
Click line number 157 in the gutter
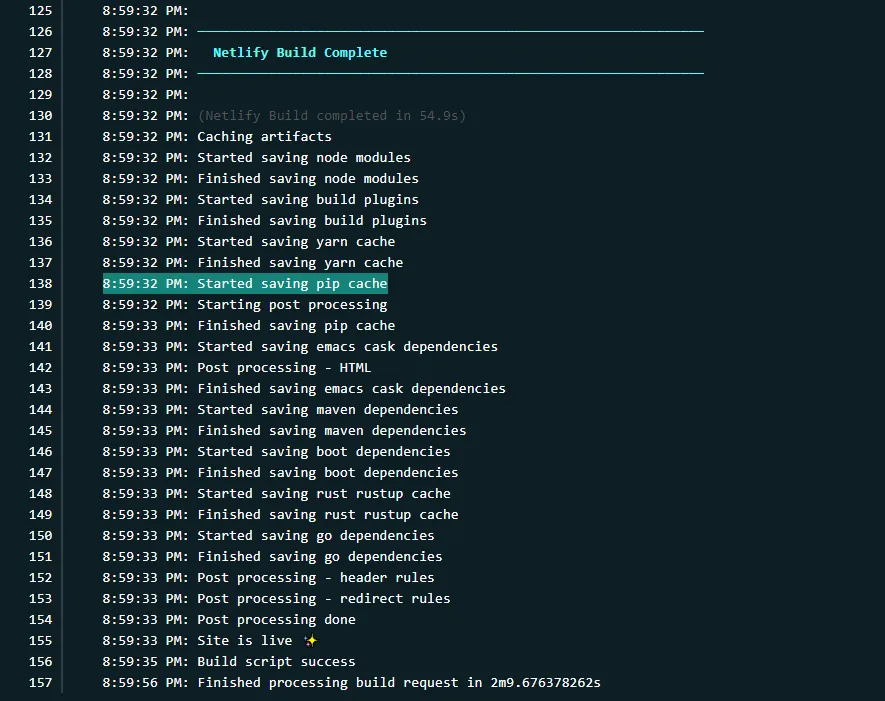coord(41,683)
